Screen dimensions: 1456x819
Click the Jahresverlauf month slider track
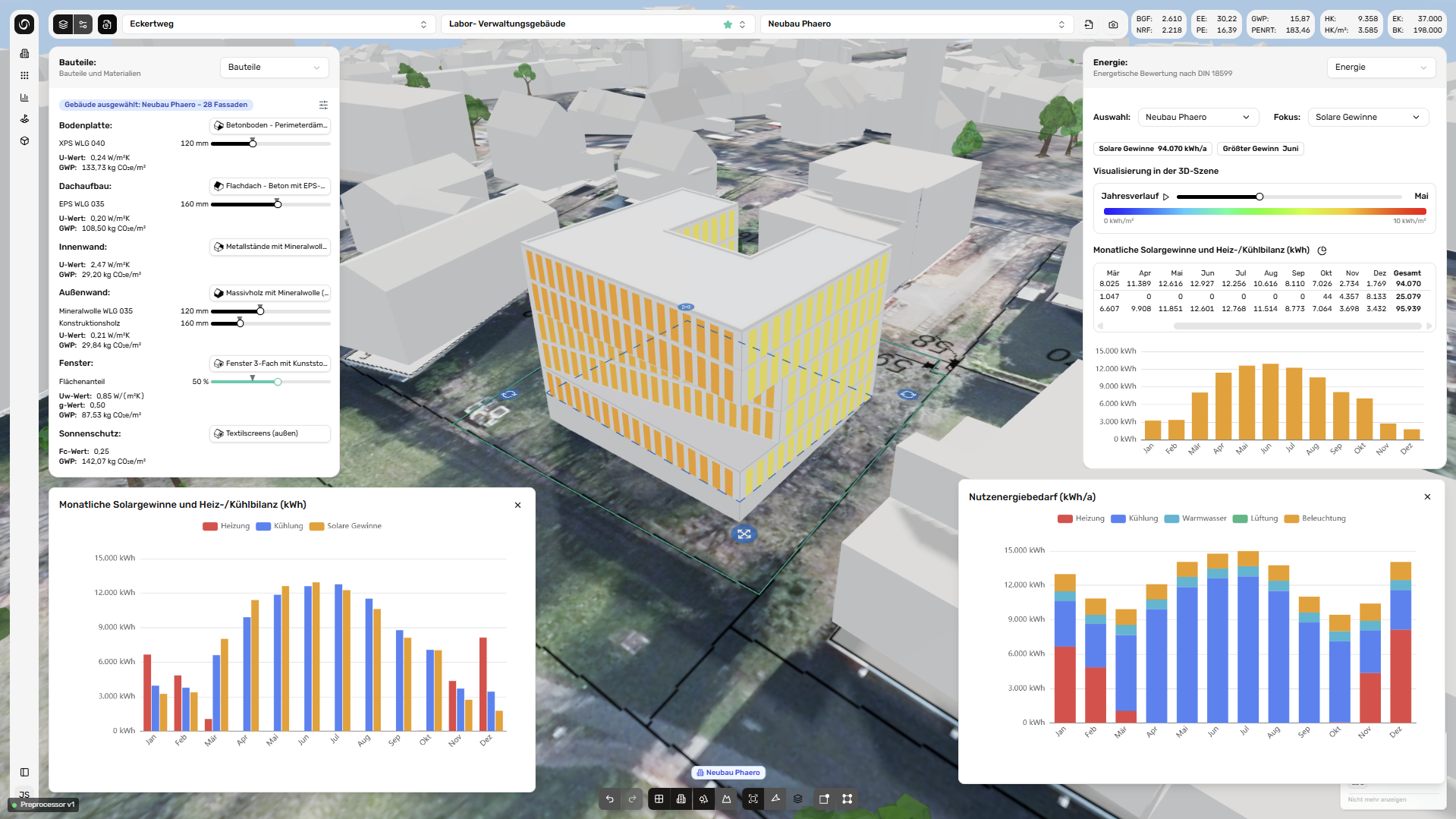(x=1289, y=197)
